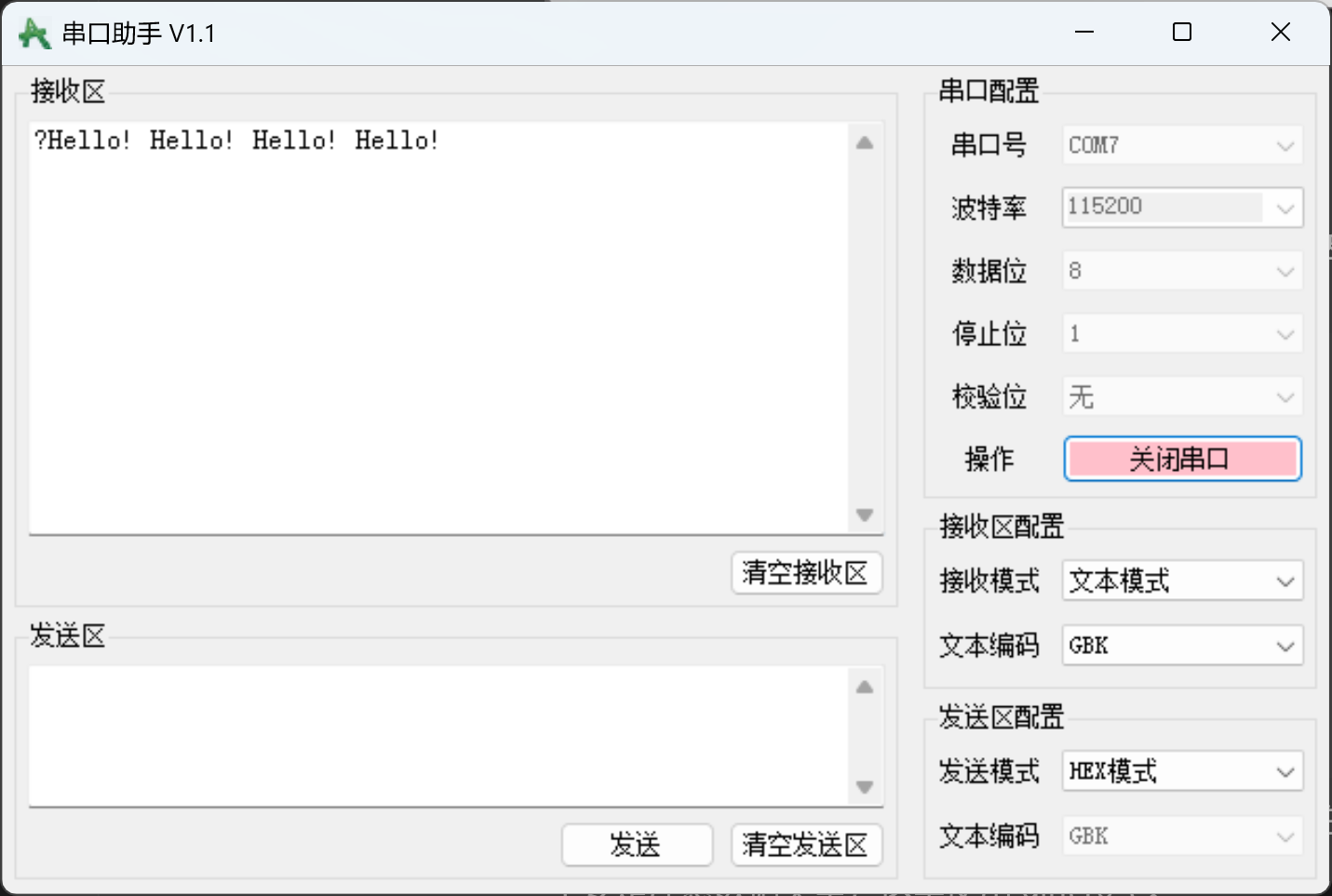Click in the receive area text
Viewport: 1332px width, 896px height.
point(437,326)
